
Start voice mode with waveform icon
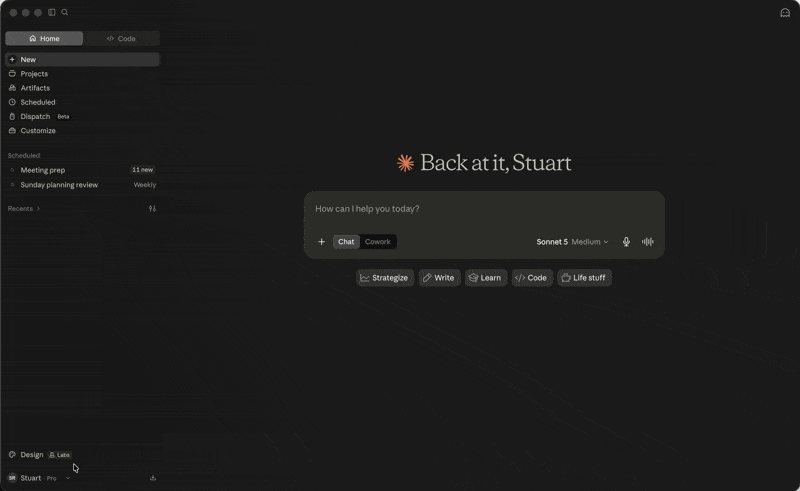click(647, 242)
